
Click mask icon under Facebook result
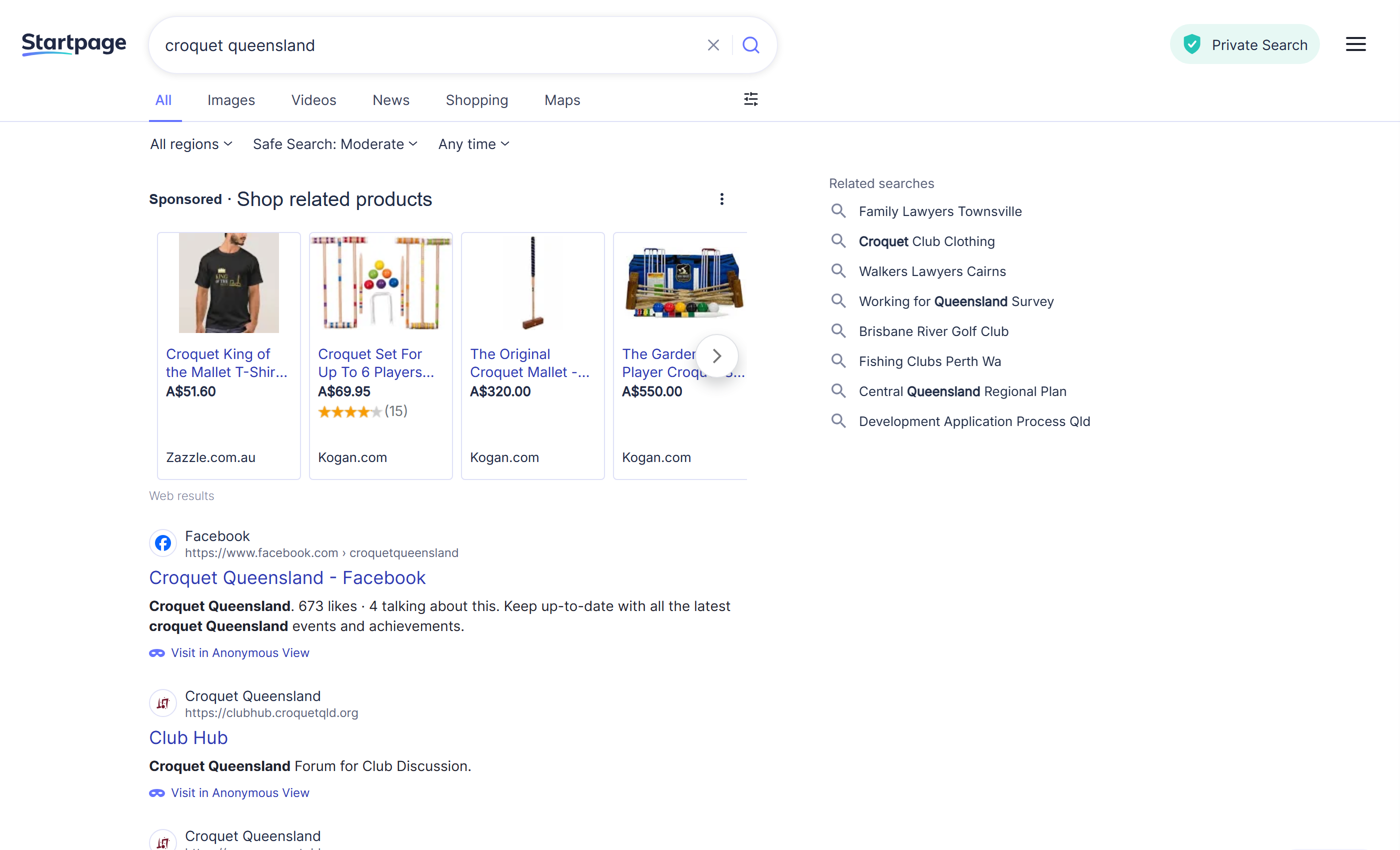click(x=157, y=653)
